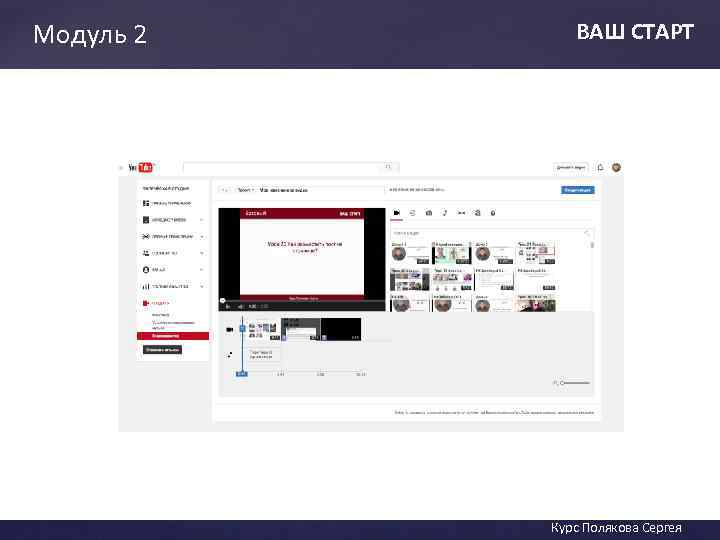Click the search magnifier button

click(x=388, y=167)
